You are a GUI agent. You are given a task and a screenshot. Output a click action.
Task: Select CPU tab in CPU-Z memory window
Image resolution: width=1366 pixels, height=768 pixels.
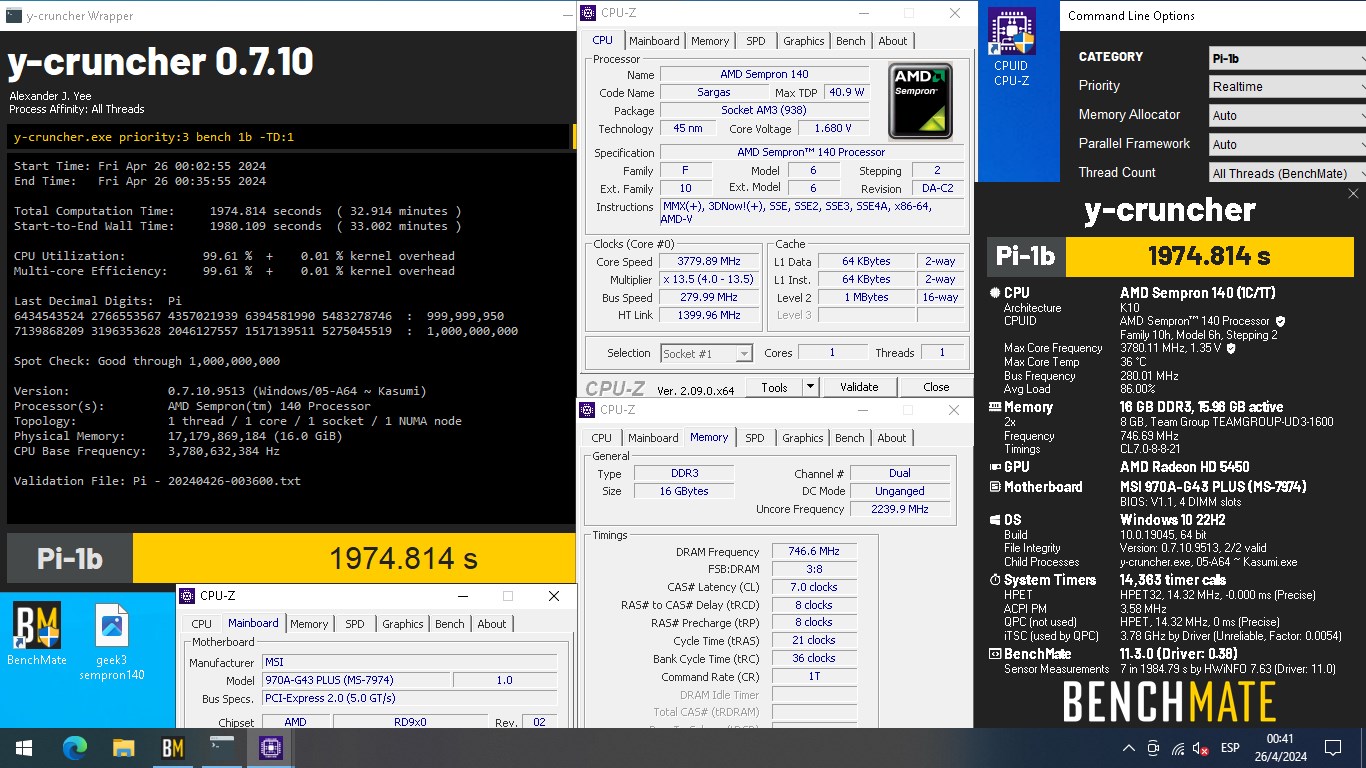pos(602,438)
